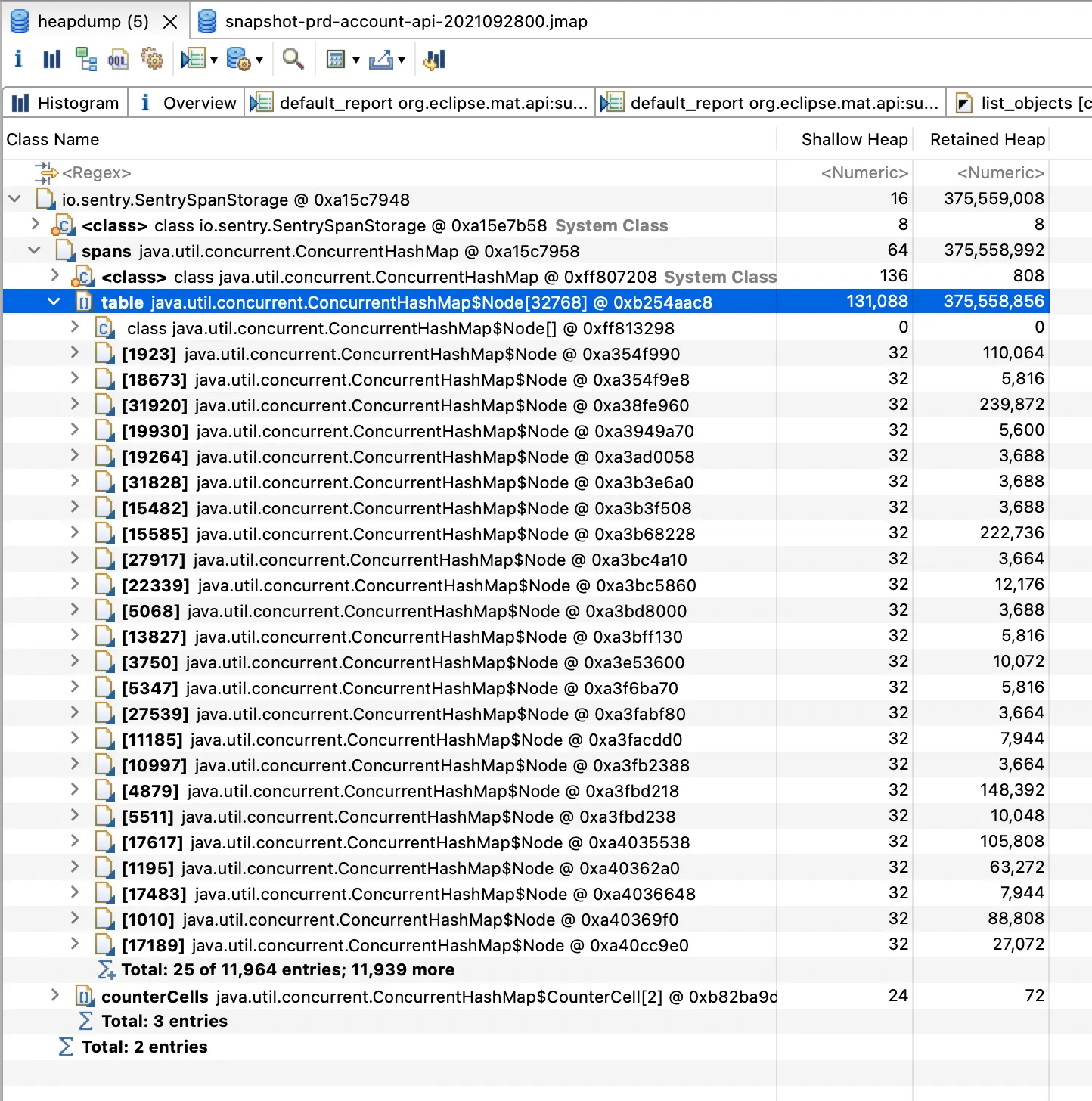This screenshot has height=1101, width=1092.
Task: Click the export toolbar icon
Action: pos(381,59)
